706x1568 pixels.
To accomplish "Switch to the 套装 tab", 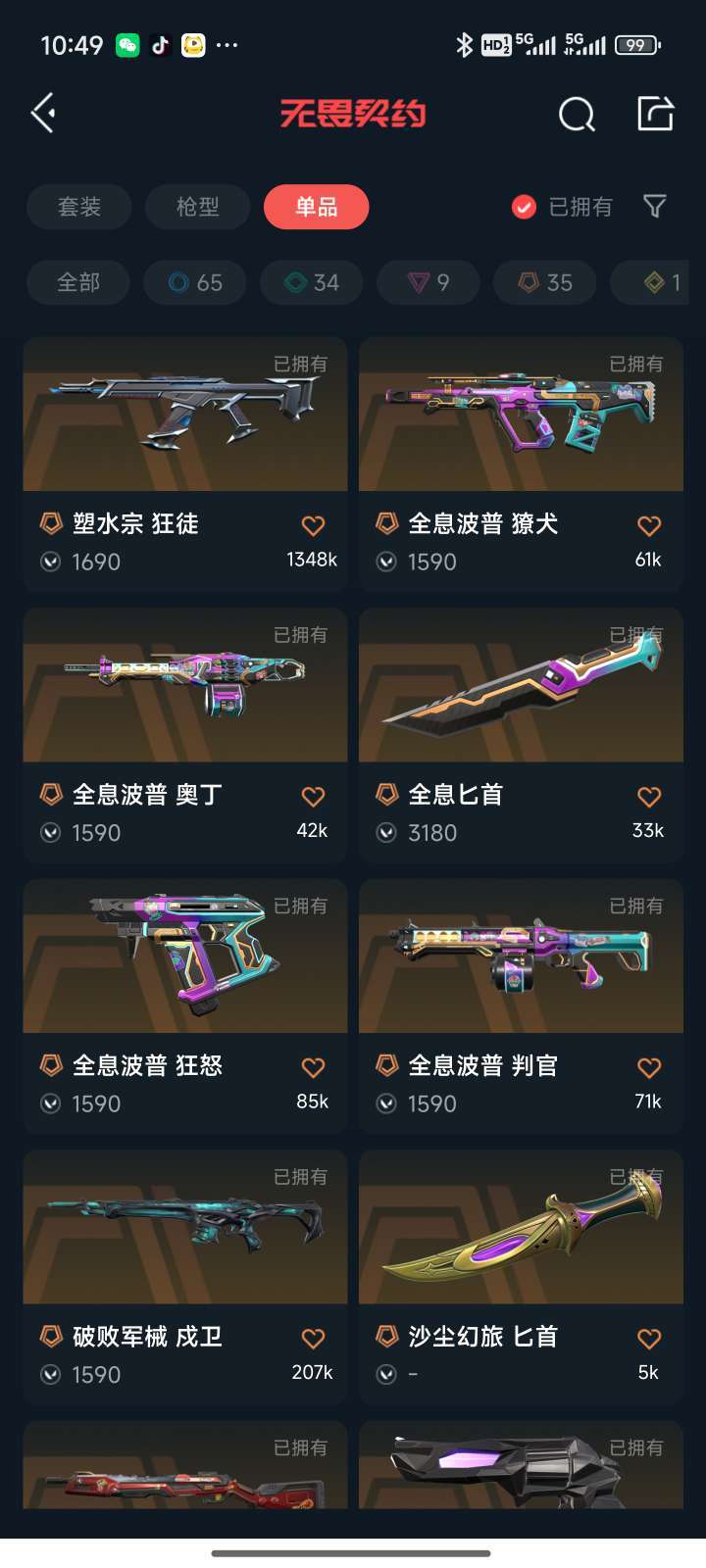I will click(78, 207).
